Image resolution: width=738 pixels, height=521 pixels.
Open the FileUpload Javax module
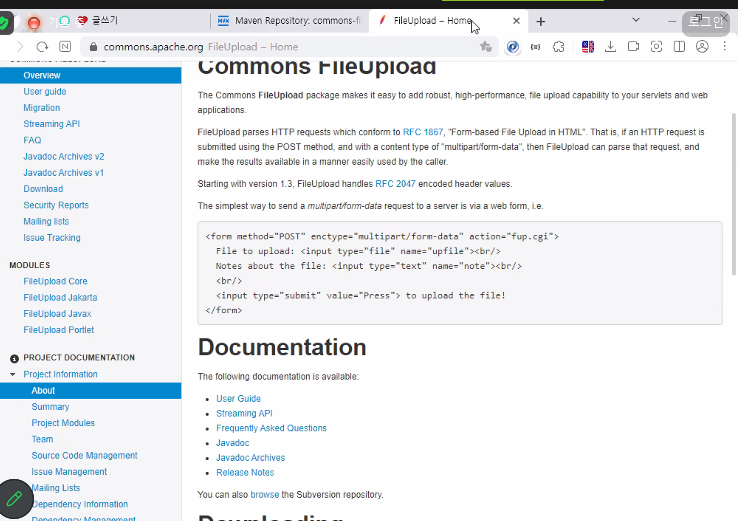point(57,314)
